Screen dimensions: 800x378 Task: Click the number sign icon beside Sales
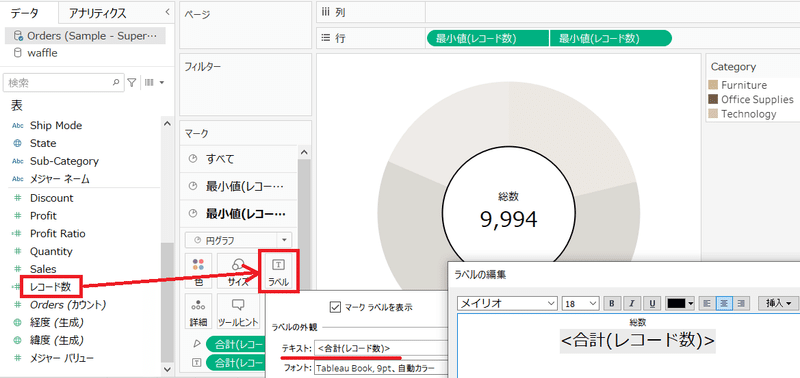pos(18,269)
